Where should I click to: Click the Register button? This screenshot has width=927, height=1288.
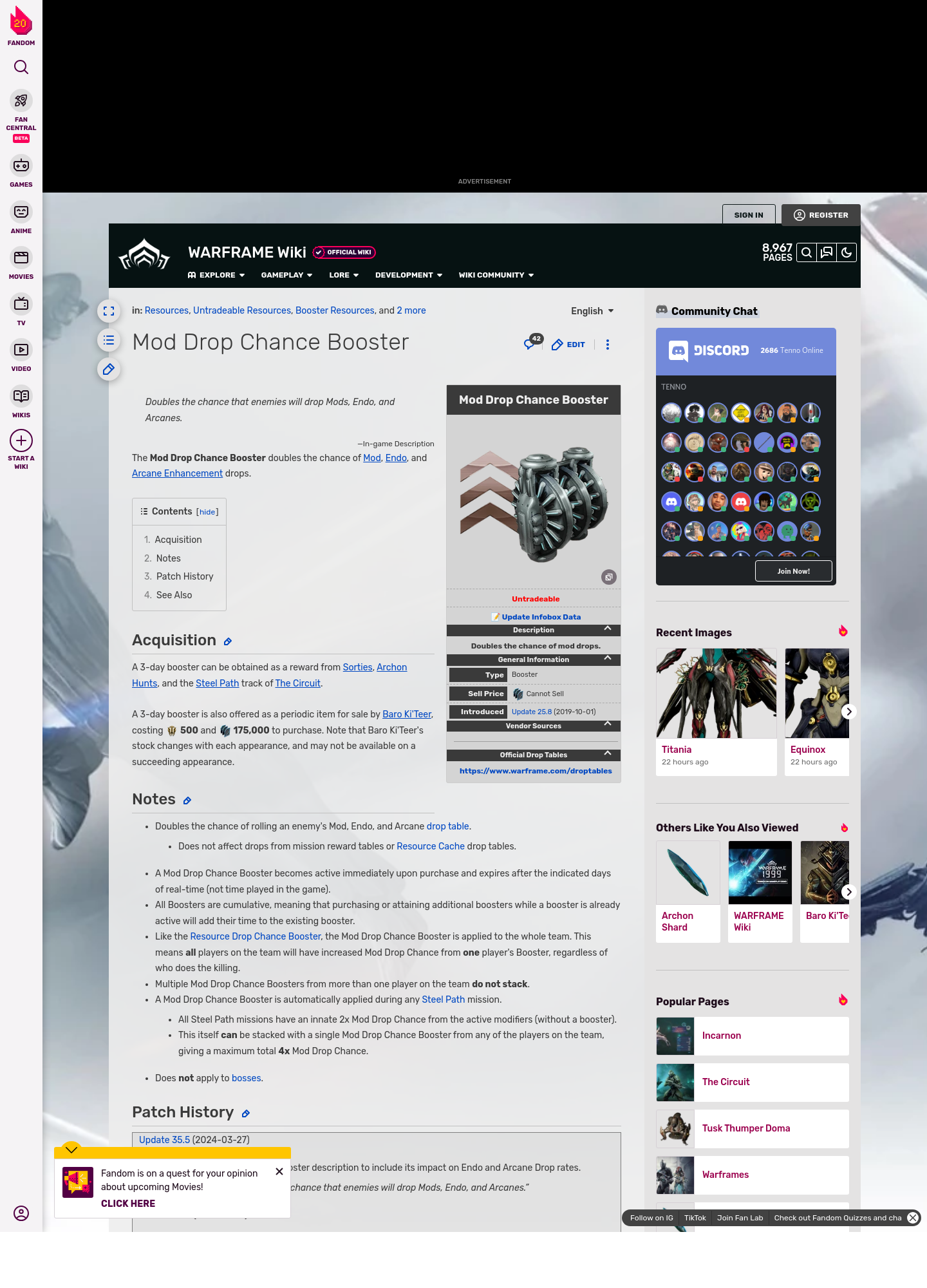tap(821, 215)
